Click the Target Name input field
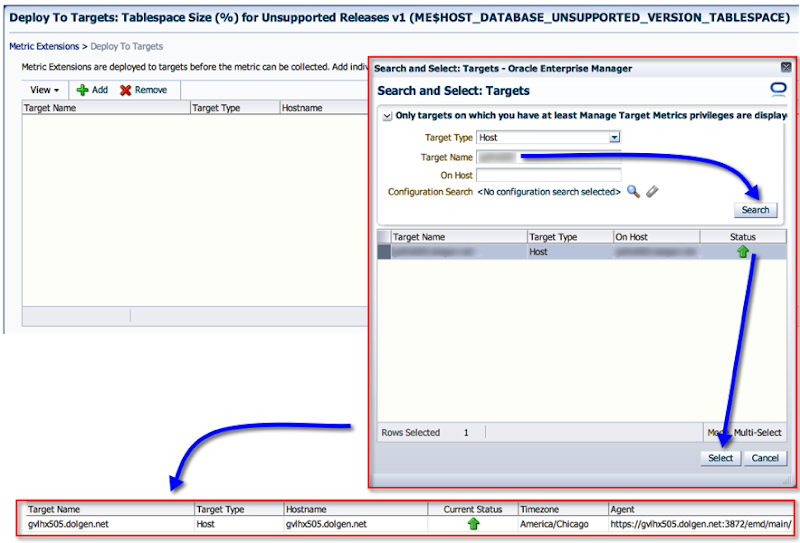This screenshot has width=800, height=543. pos(548,157)
